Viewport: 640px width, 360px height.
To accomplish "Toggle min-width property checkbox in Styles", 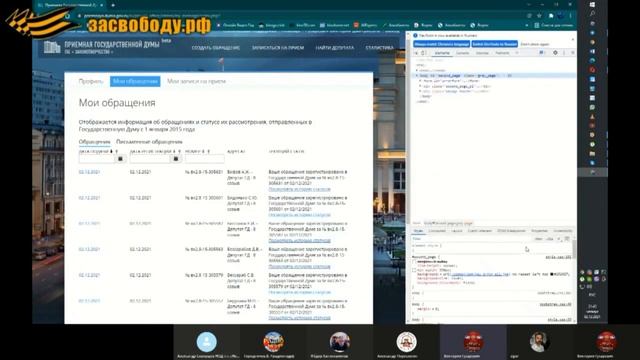I will [414, 270].
